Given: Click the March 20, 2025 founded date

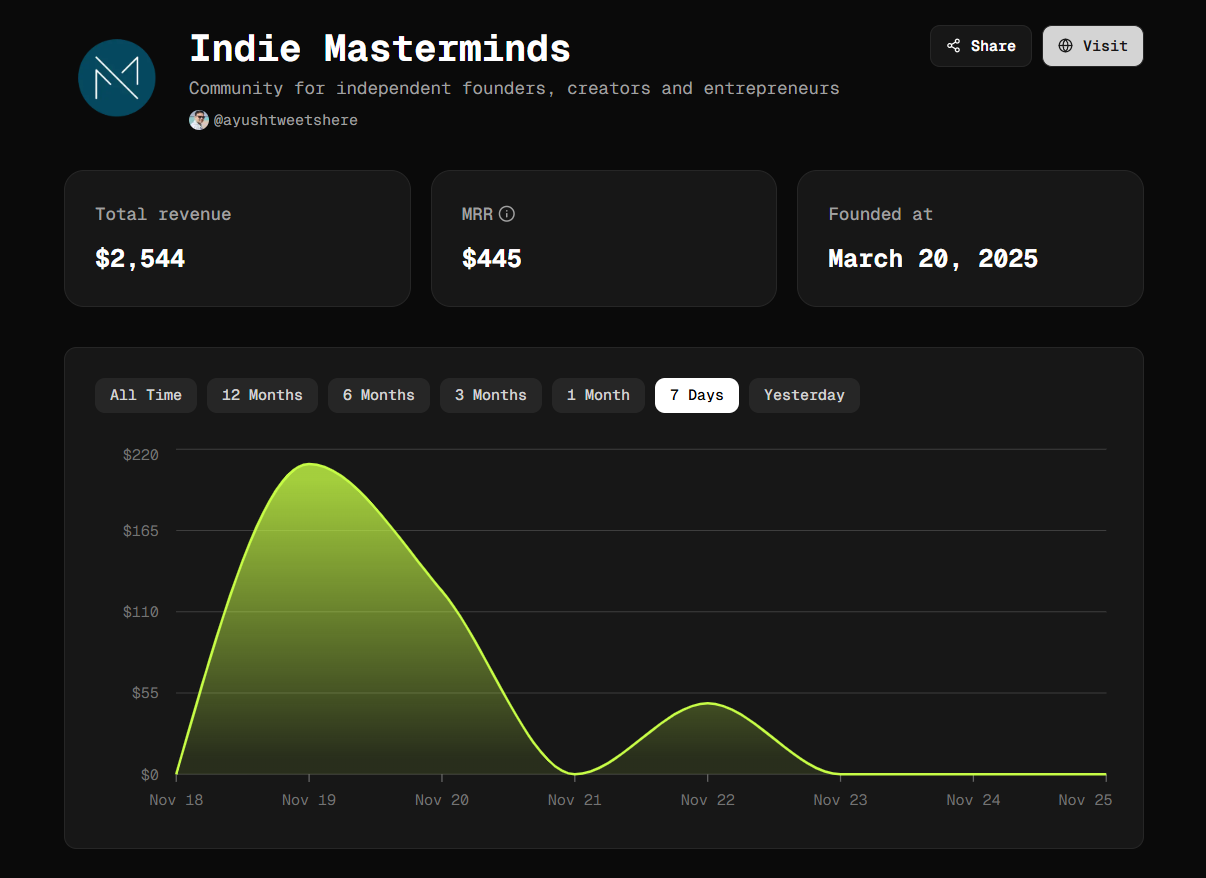Looking at the screenshot, I should coord(933,259).
